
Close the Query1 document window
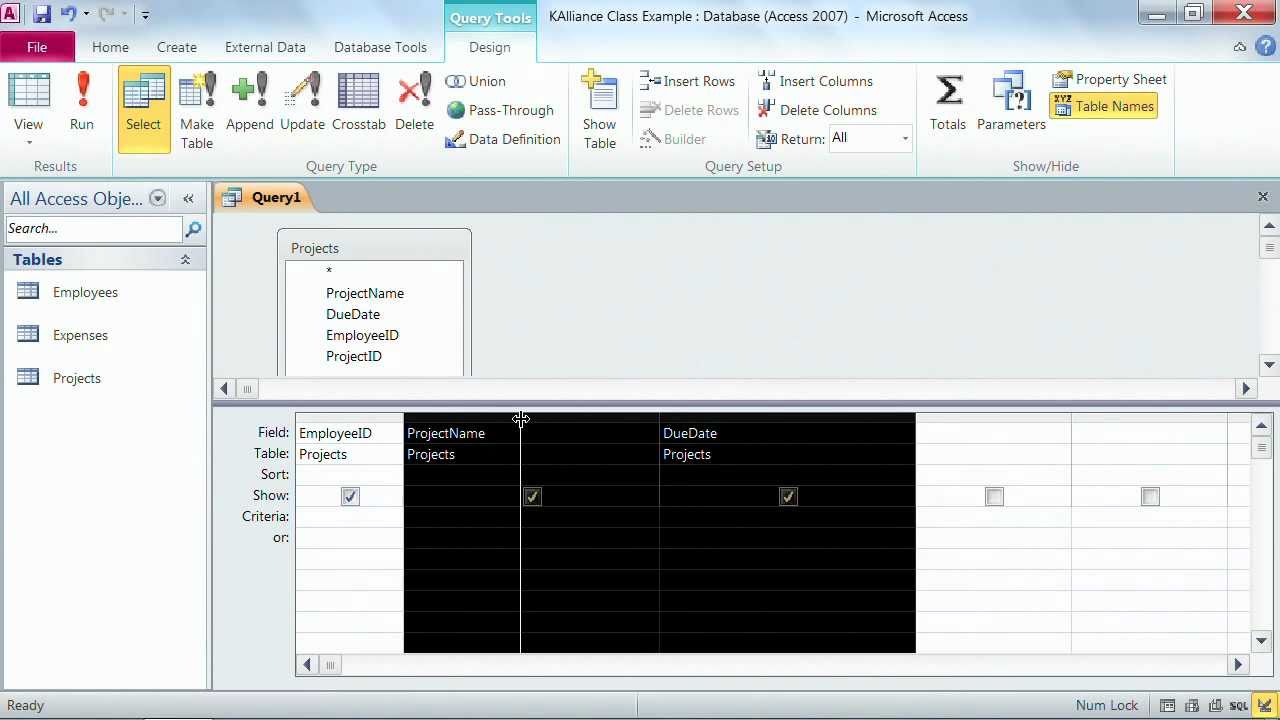click(x=1263, y=197)
